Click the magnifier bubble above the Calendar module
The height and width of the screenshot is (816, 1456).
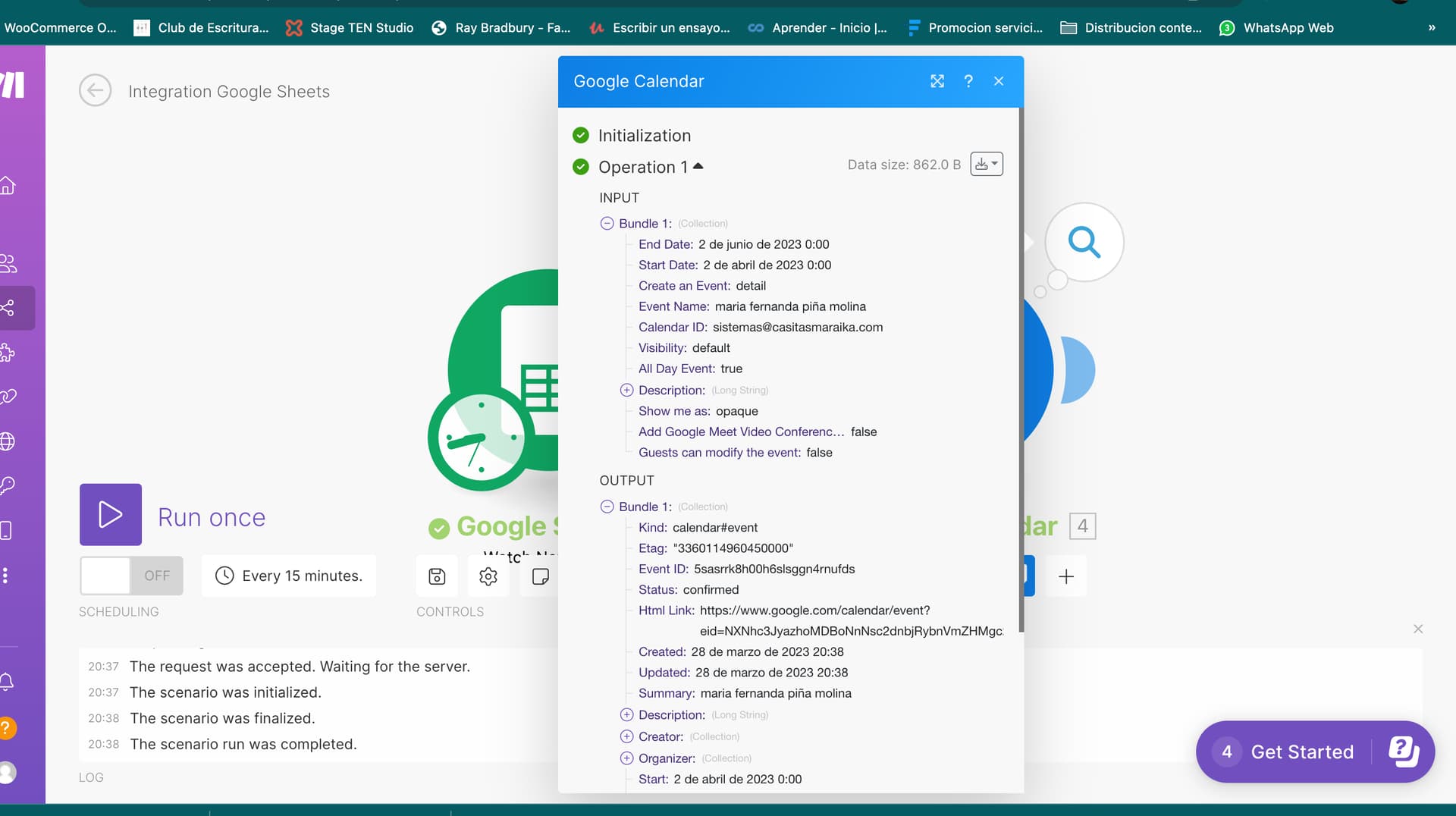pyautogui.click(x=1084, y=243)
